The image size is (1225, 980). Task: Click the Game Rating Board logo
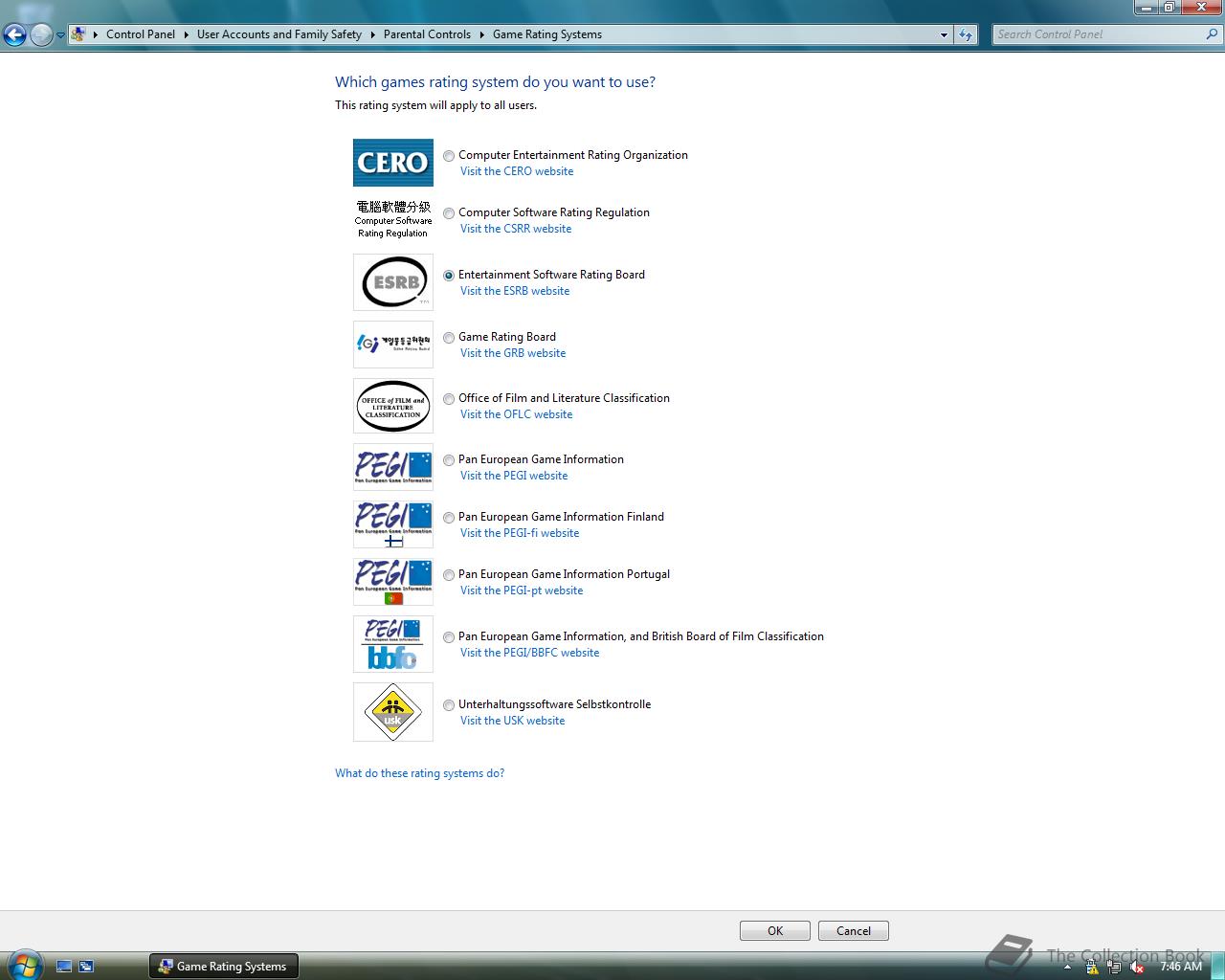coord(392,344)
